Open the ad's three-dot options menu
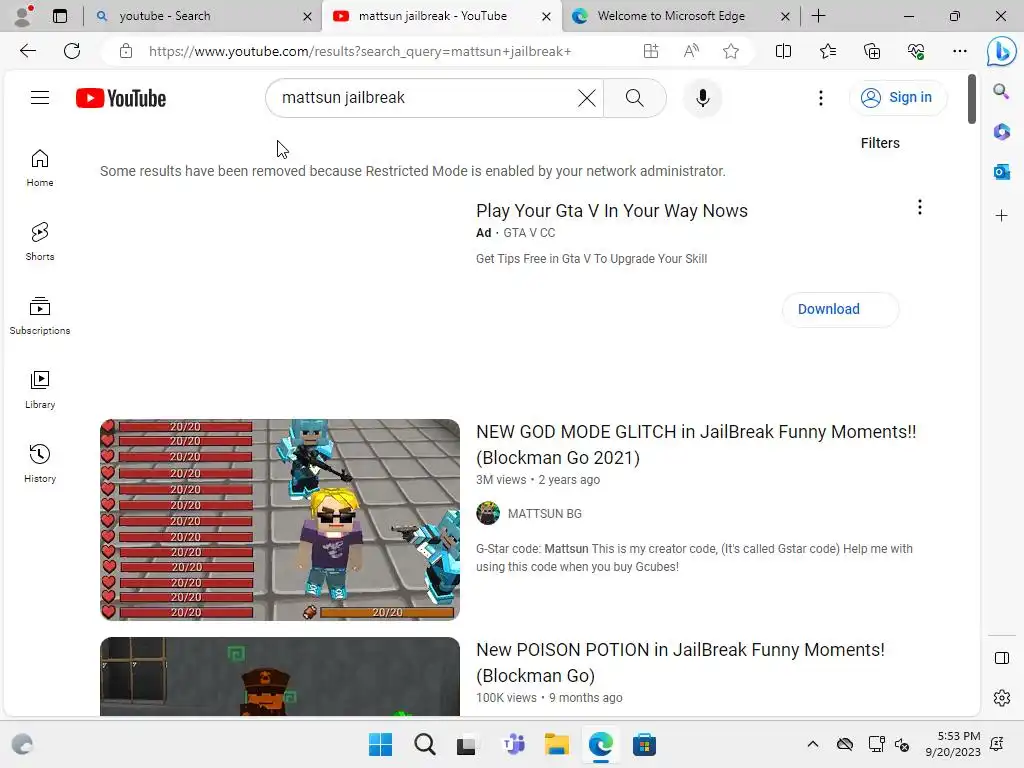The width and height of the screenshot is (1024, 768). pos(920,208)
